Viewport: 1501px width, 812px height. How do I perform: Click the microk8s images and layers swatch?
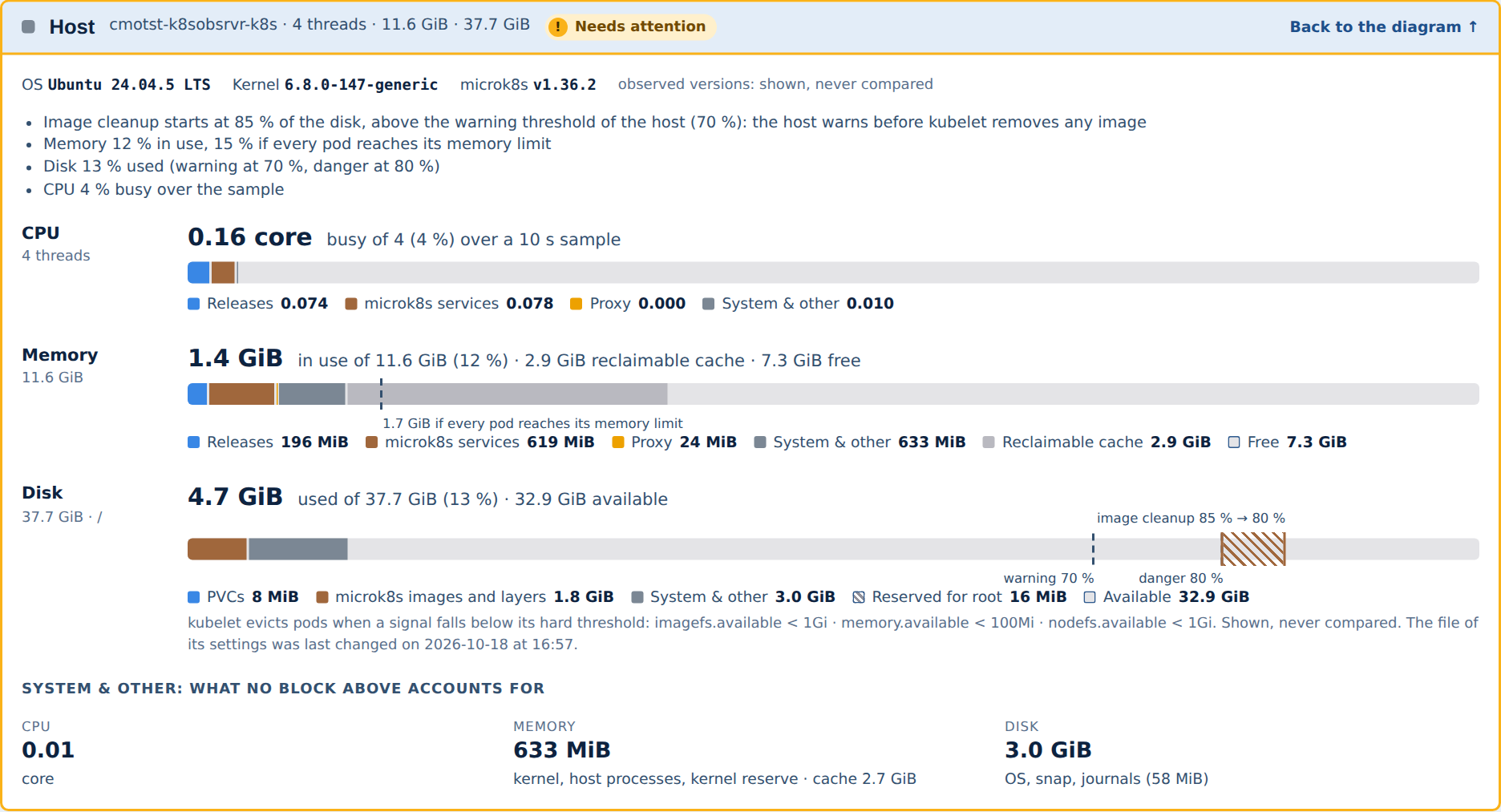tap(322, 597)
